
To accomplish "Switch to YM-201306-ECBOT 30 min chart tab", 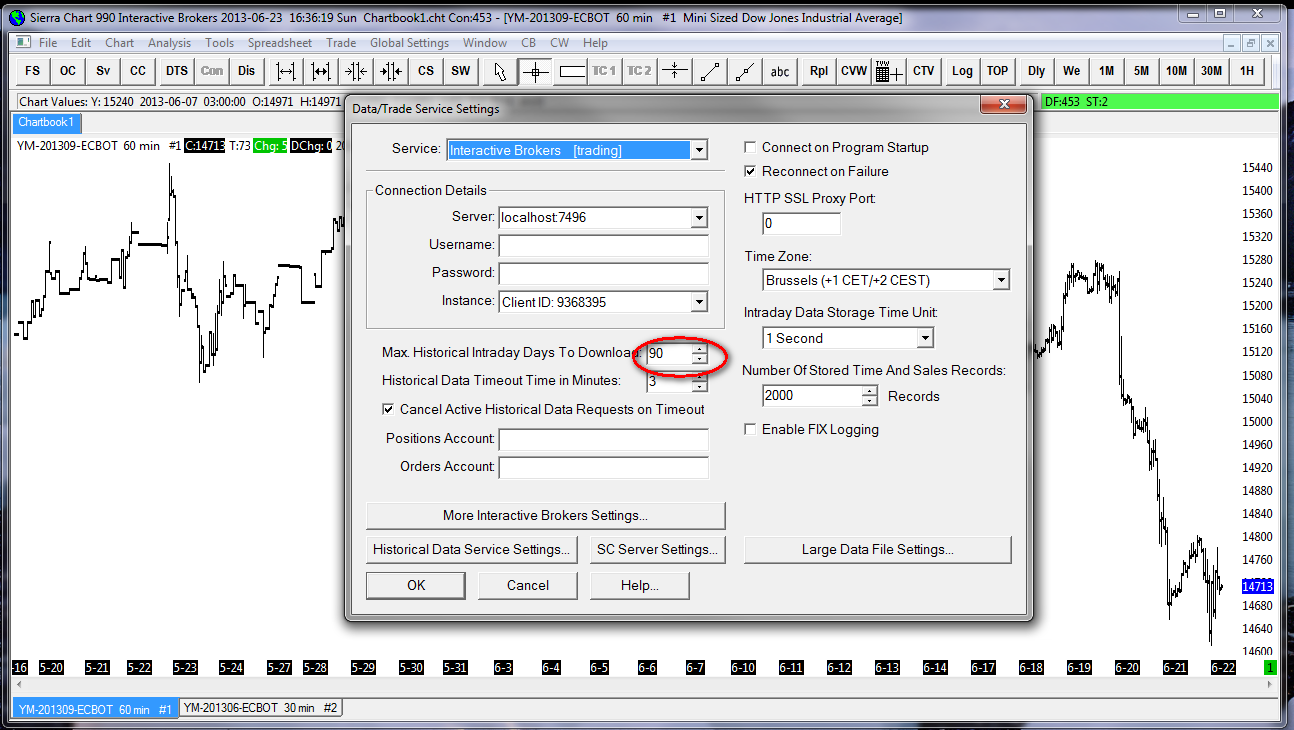I will pyautogui.click(x=261, y=708).
